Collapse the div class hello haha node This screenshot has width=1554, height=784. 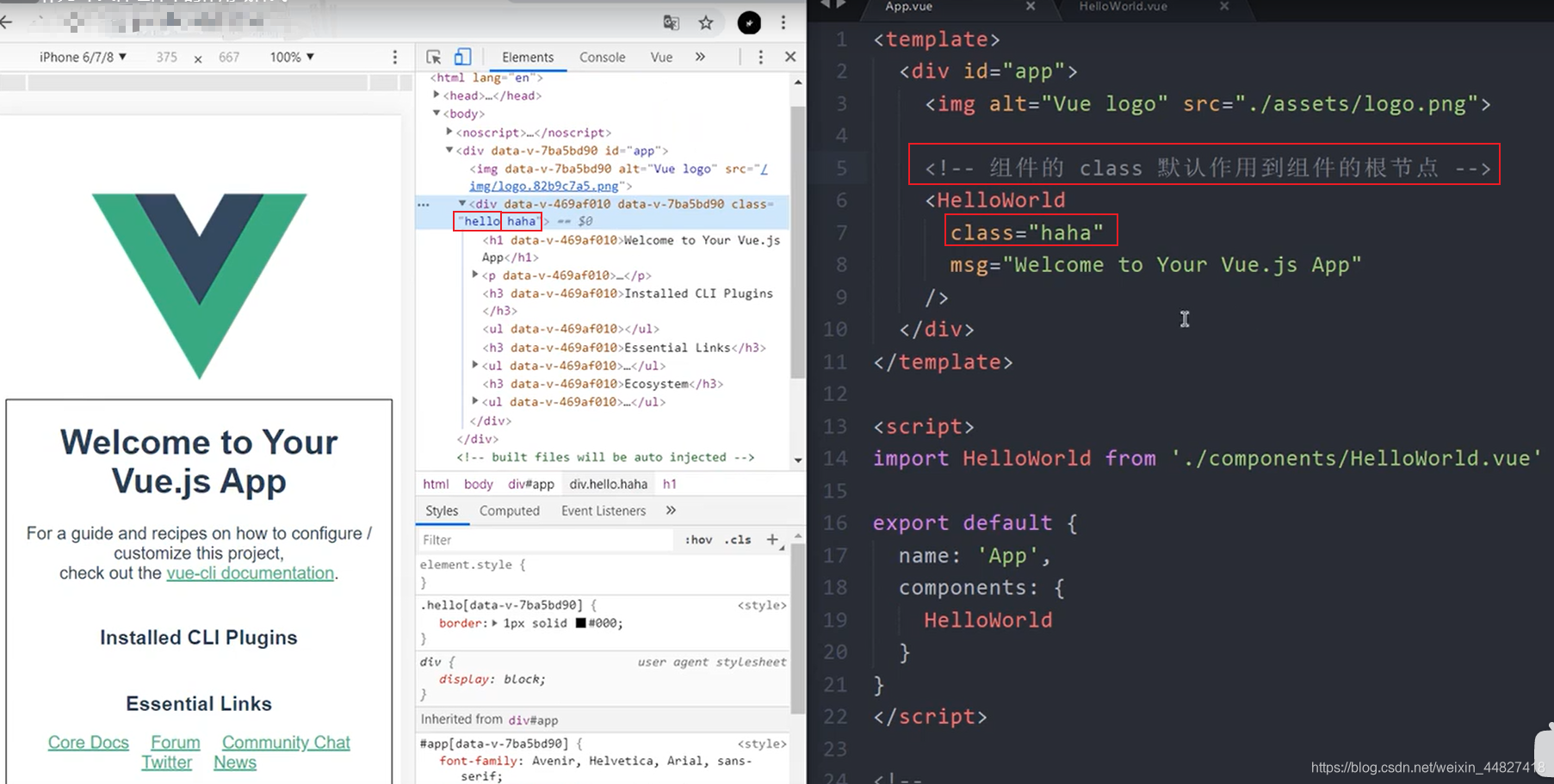(x=462, y=204)
